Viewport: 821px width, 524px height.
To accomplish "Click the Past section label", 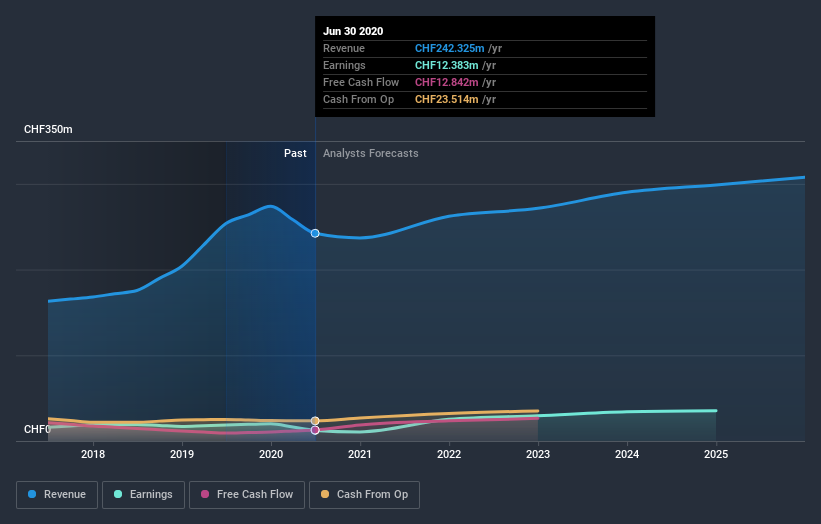I will [x=295, y=153].
